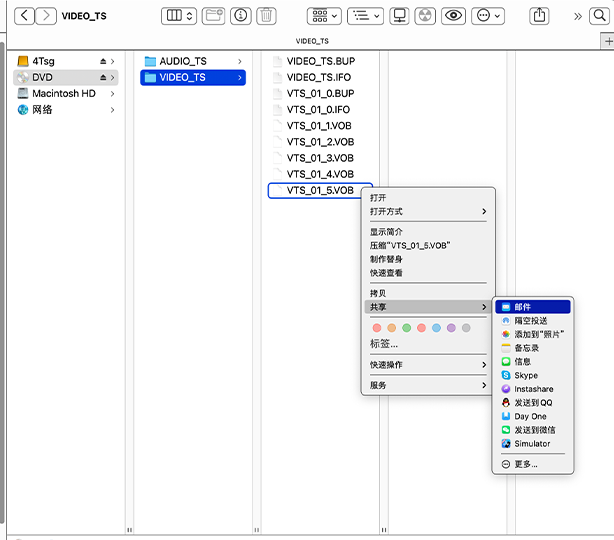Expand the AUDIO_TS folder chevron
Viewport: 614px width, 540px height.
(240, 61)
